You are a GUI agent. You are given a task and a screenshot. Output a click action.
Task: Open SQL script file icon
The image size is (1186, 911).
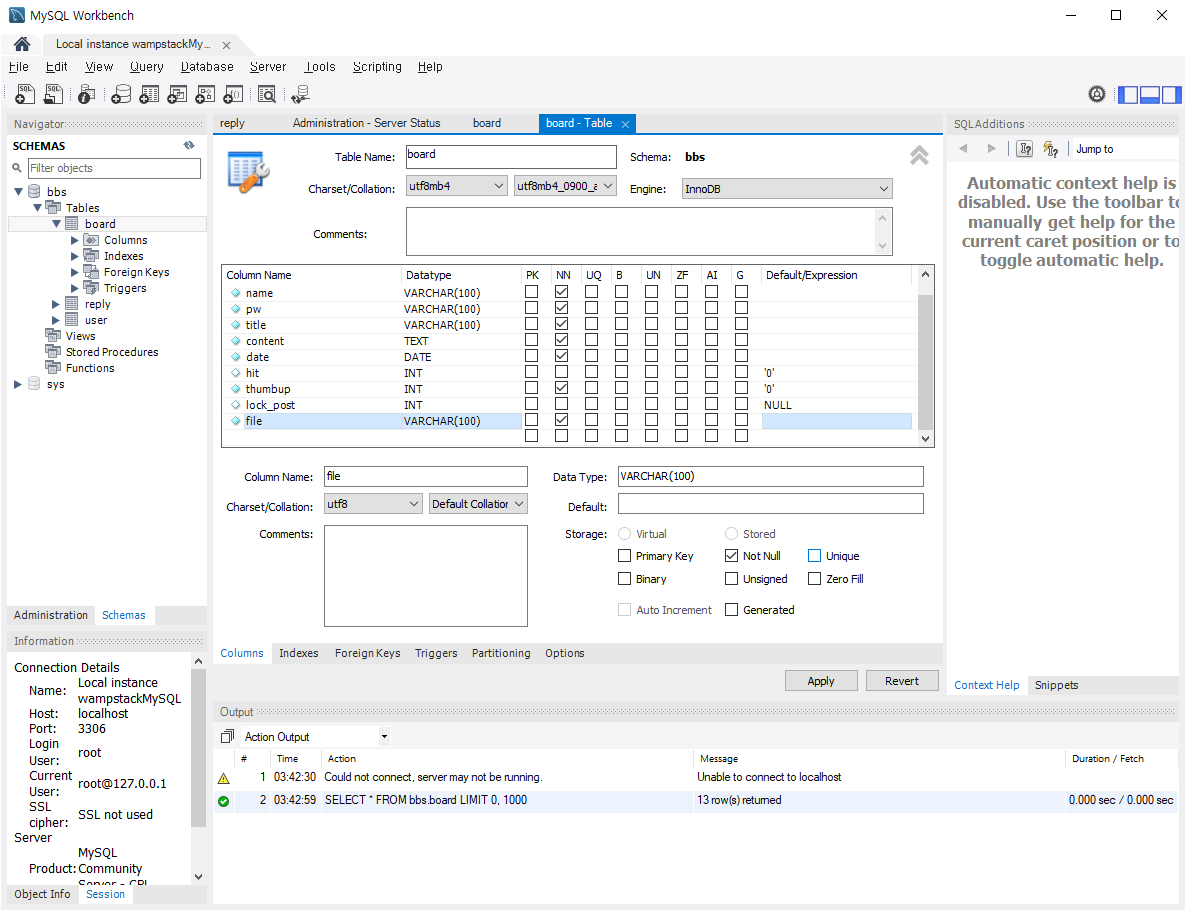[54, 94]
